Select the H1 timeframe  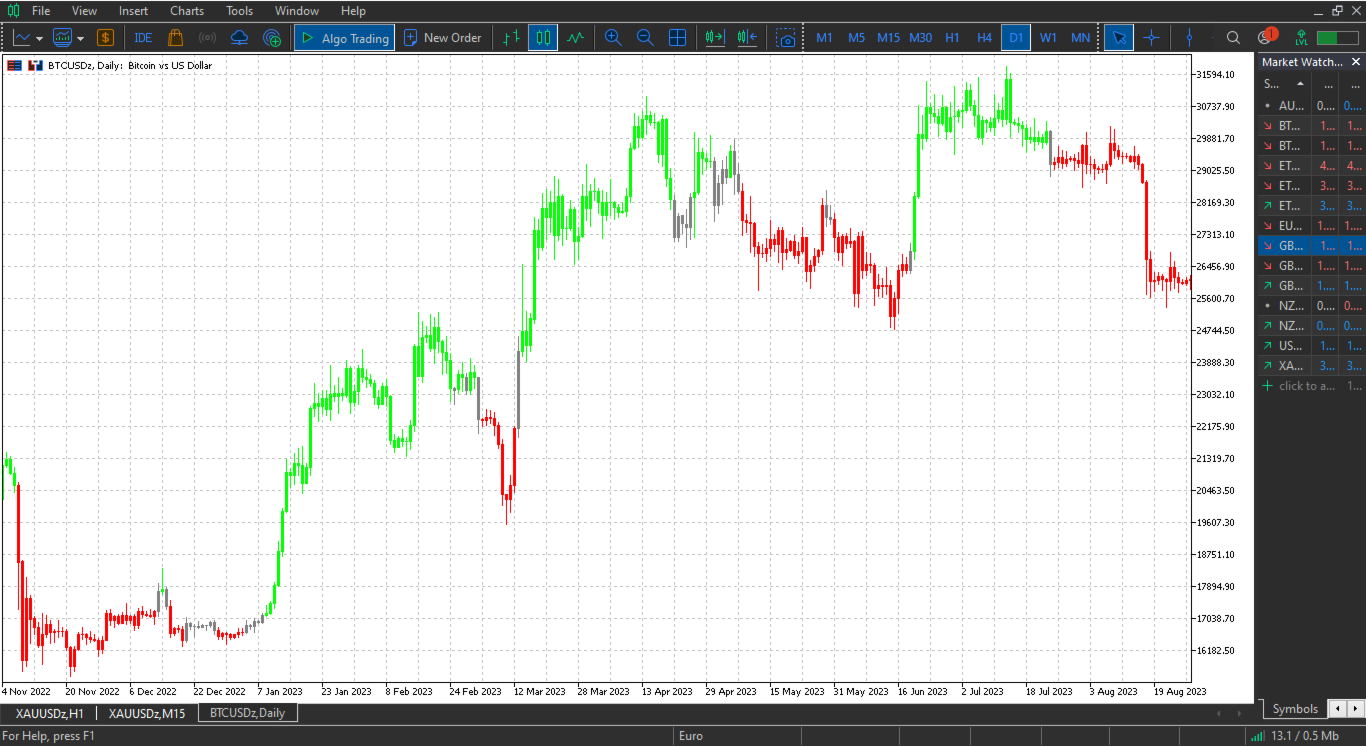coord(952,38)
